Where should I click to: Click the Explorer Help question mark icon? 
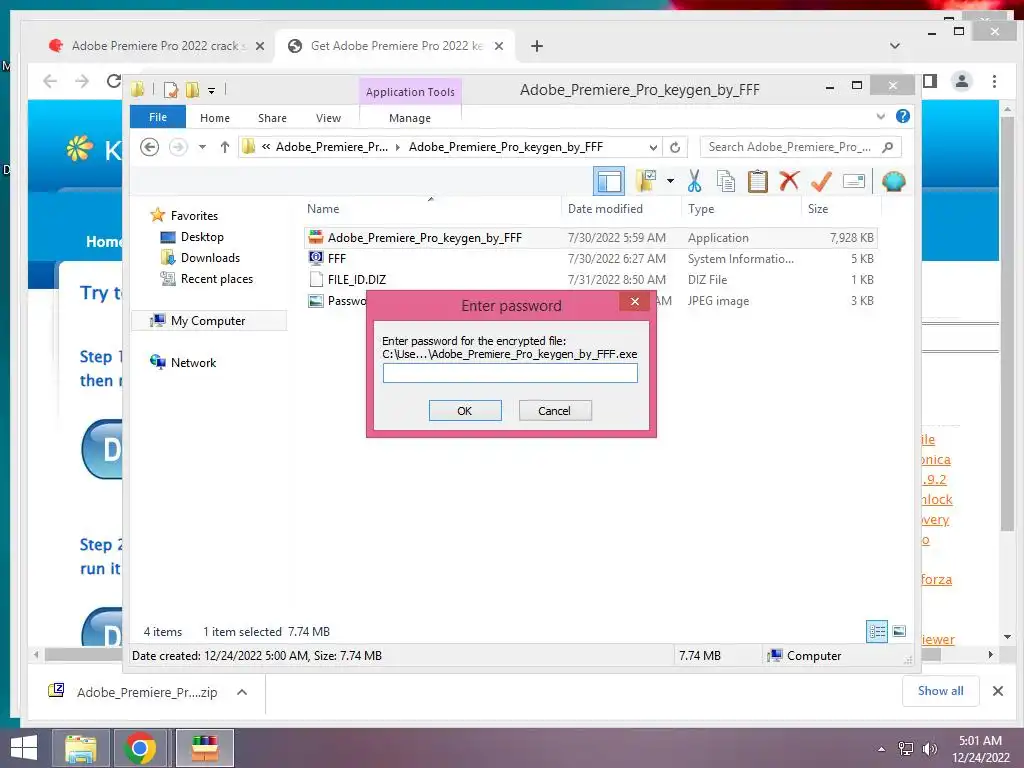[x=903, y=116]
